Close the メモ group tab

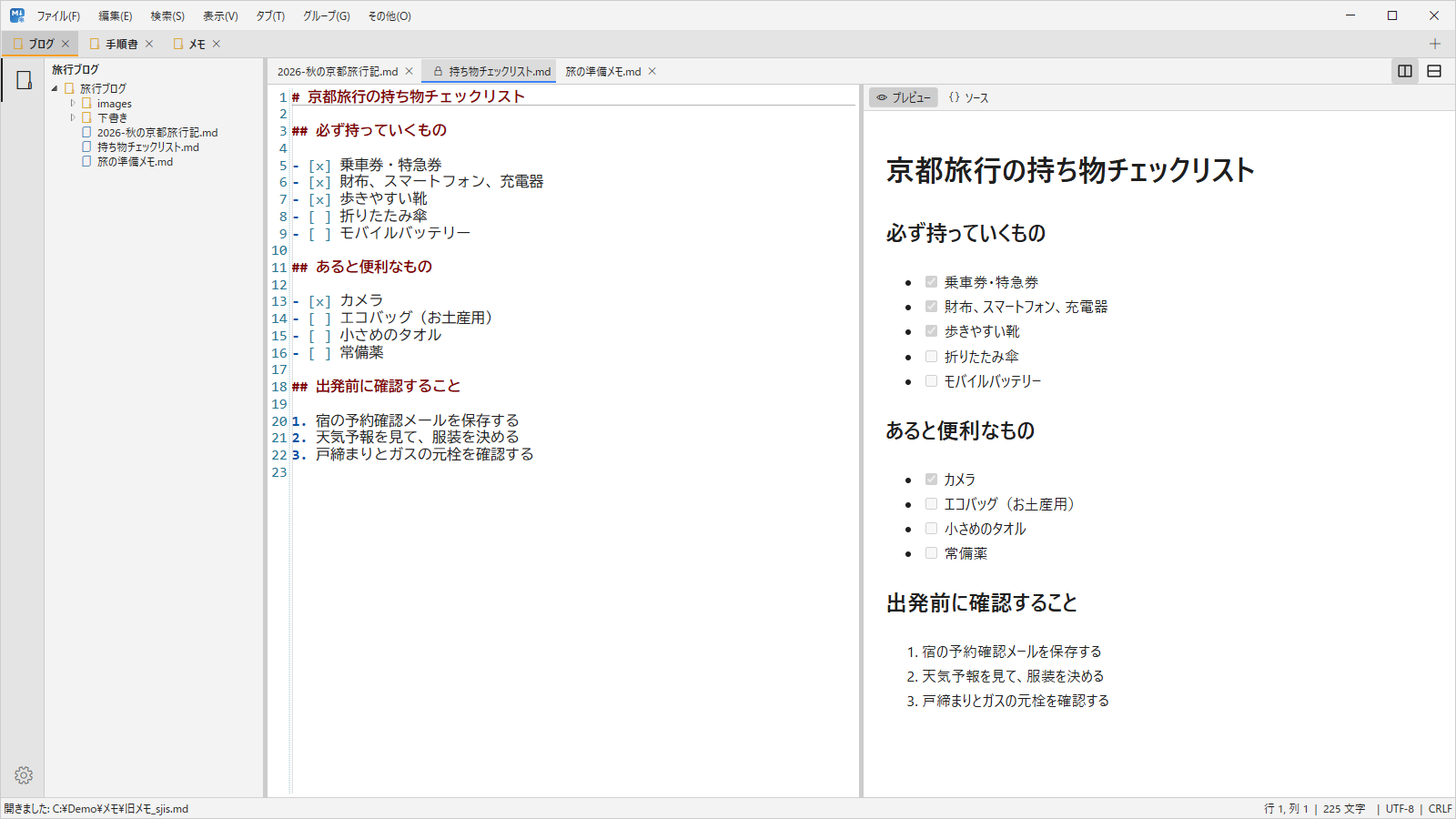point(217,44)
